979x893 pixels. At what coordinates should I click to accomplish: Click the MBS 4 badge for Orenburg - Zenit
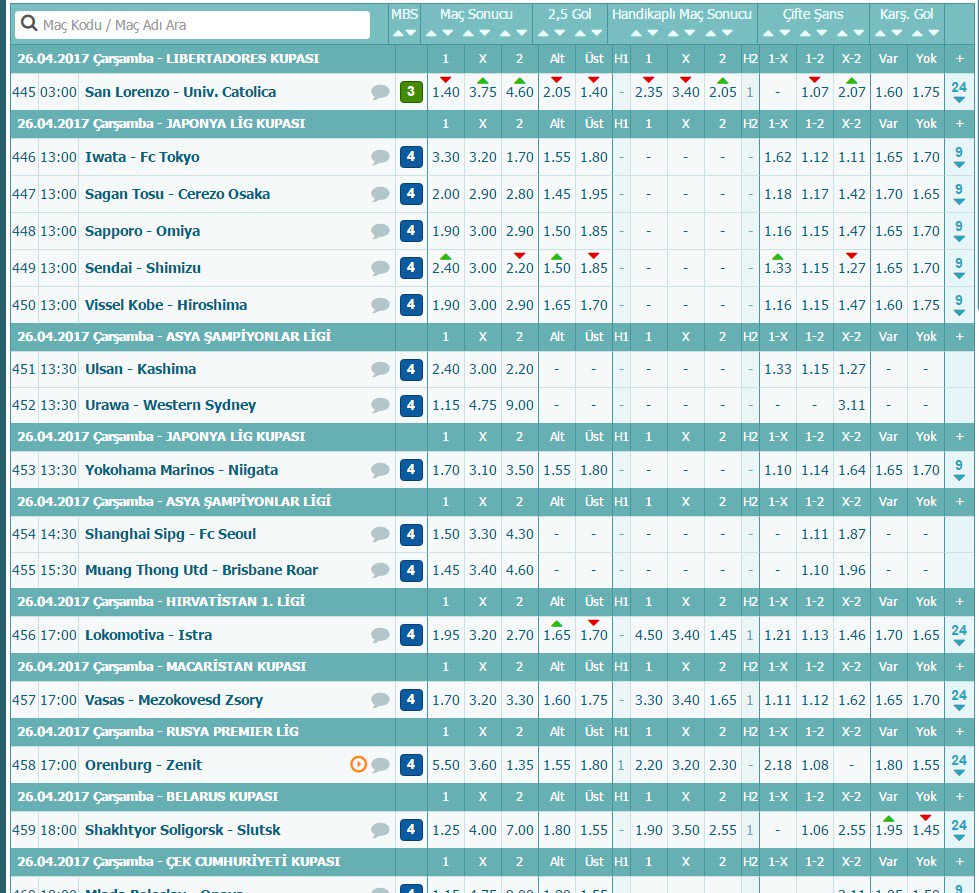click(x=411, y=764)
